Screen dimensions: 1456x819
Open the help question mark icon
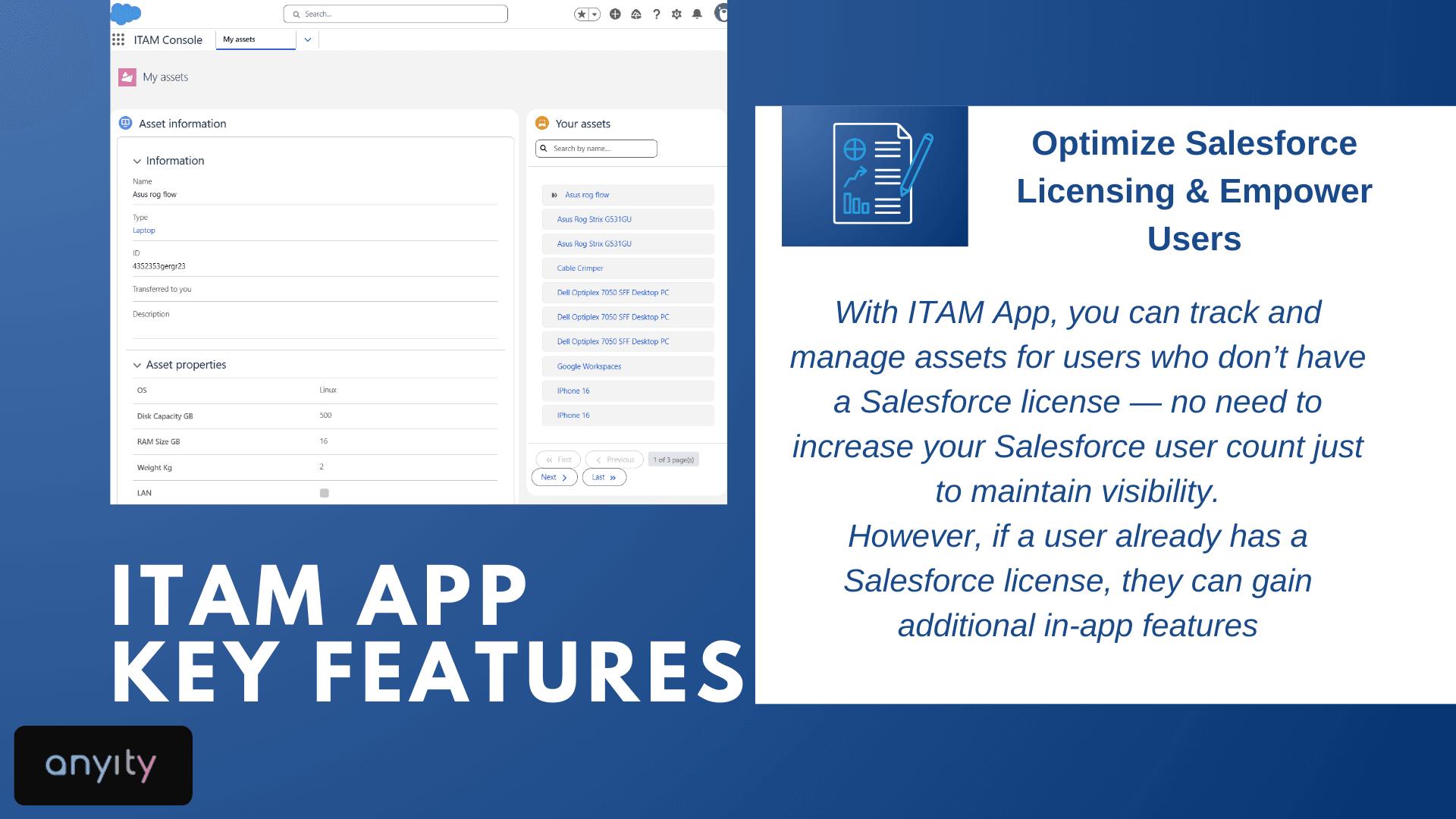click(657, 14)
